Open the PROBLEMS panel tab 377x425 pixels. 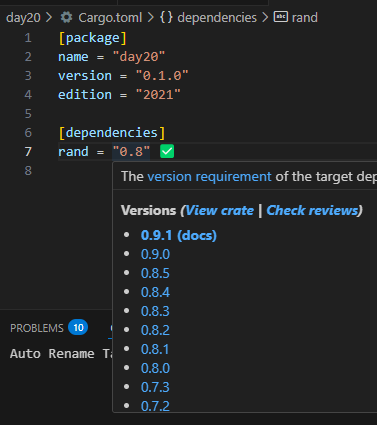[x=37, y=328]
